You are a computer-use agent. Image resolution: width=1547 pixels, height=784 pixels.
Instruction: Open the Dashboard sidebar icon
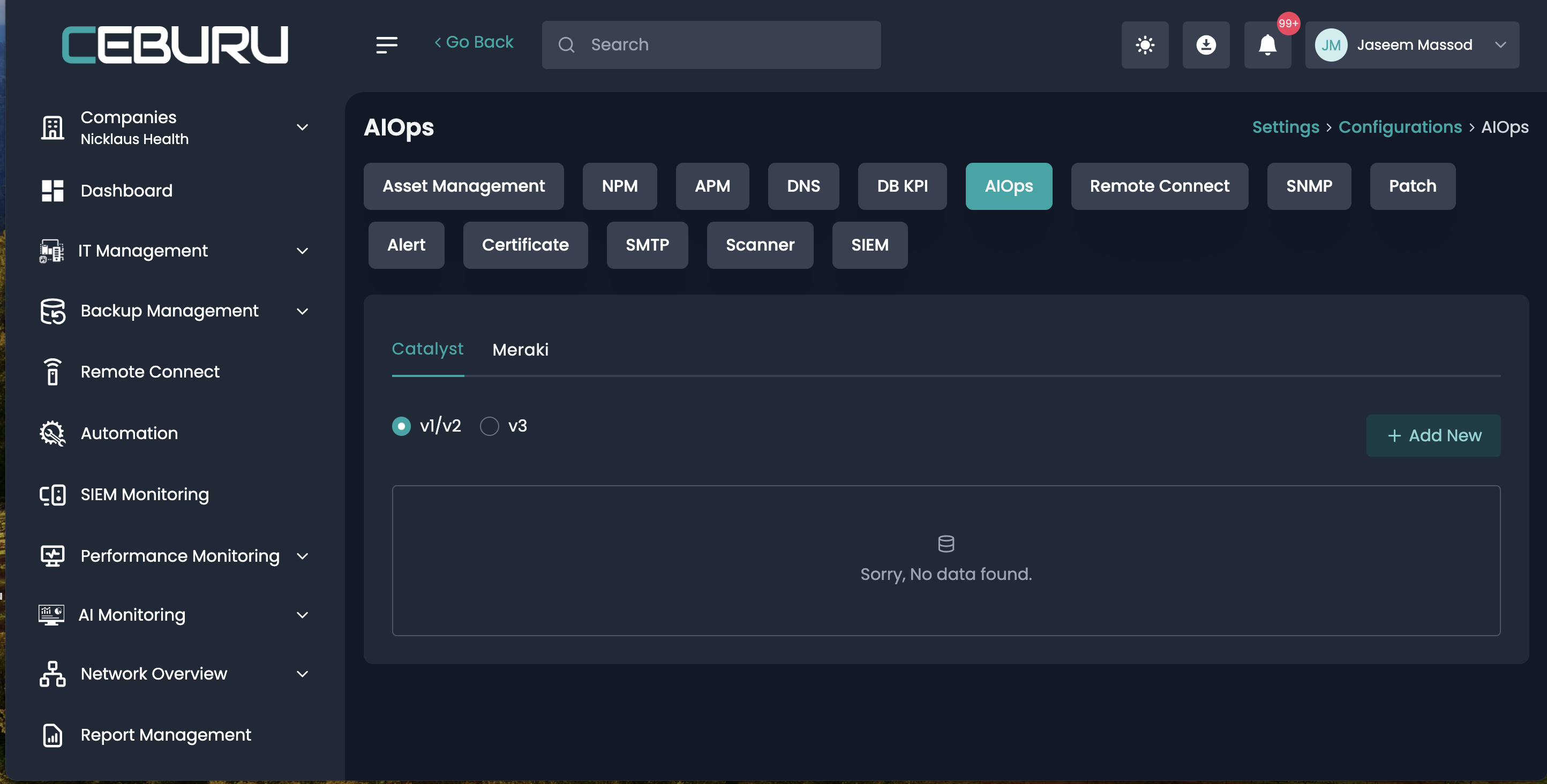(x=52, y=191)
